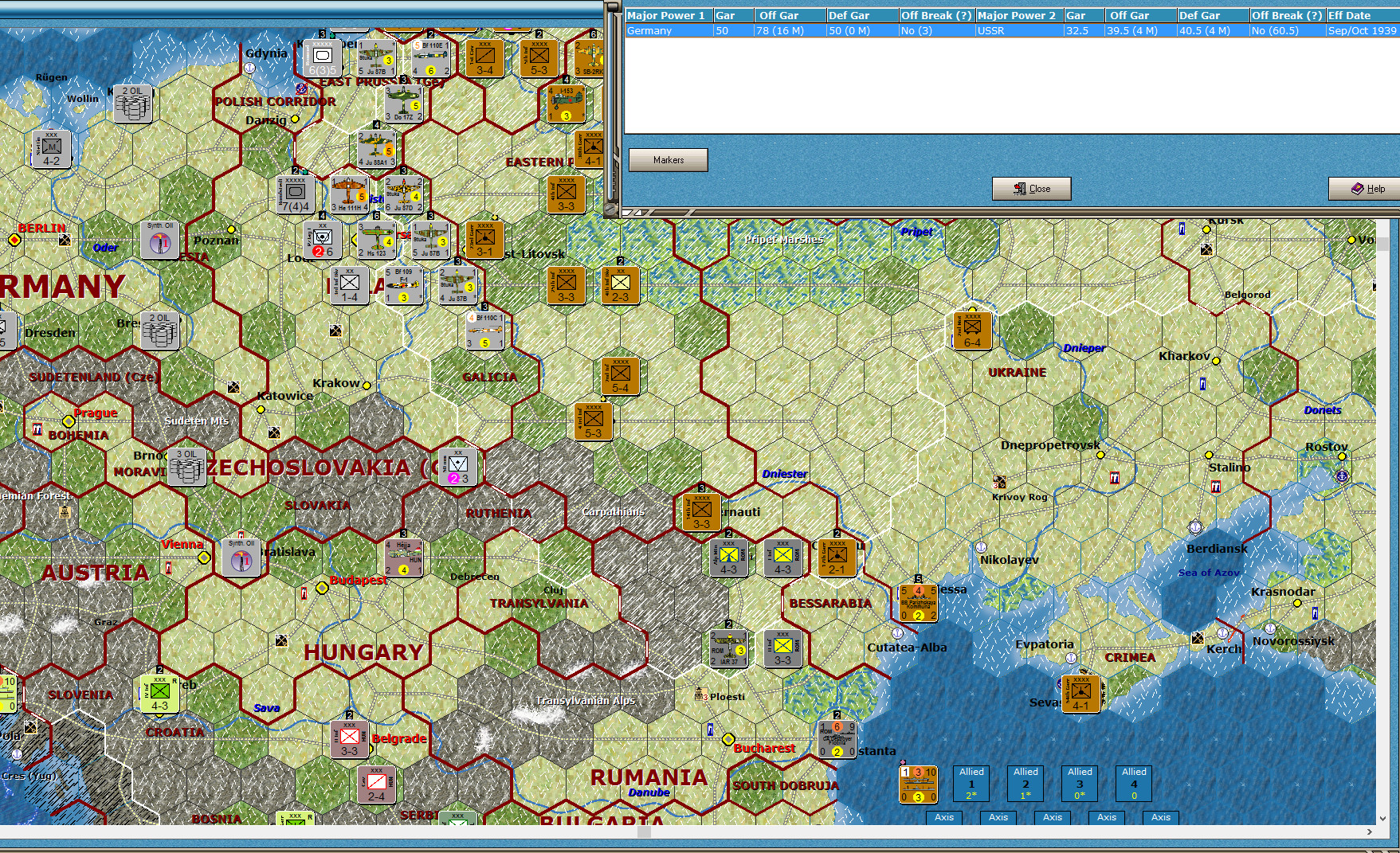Select the Synth Oil counter near Poznan
Screen dimensions: 1400x853
(x=159, y=239)
